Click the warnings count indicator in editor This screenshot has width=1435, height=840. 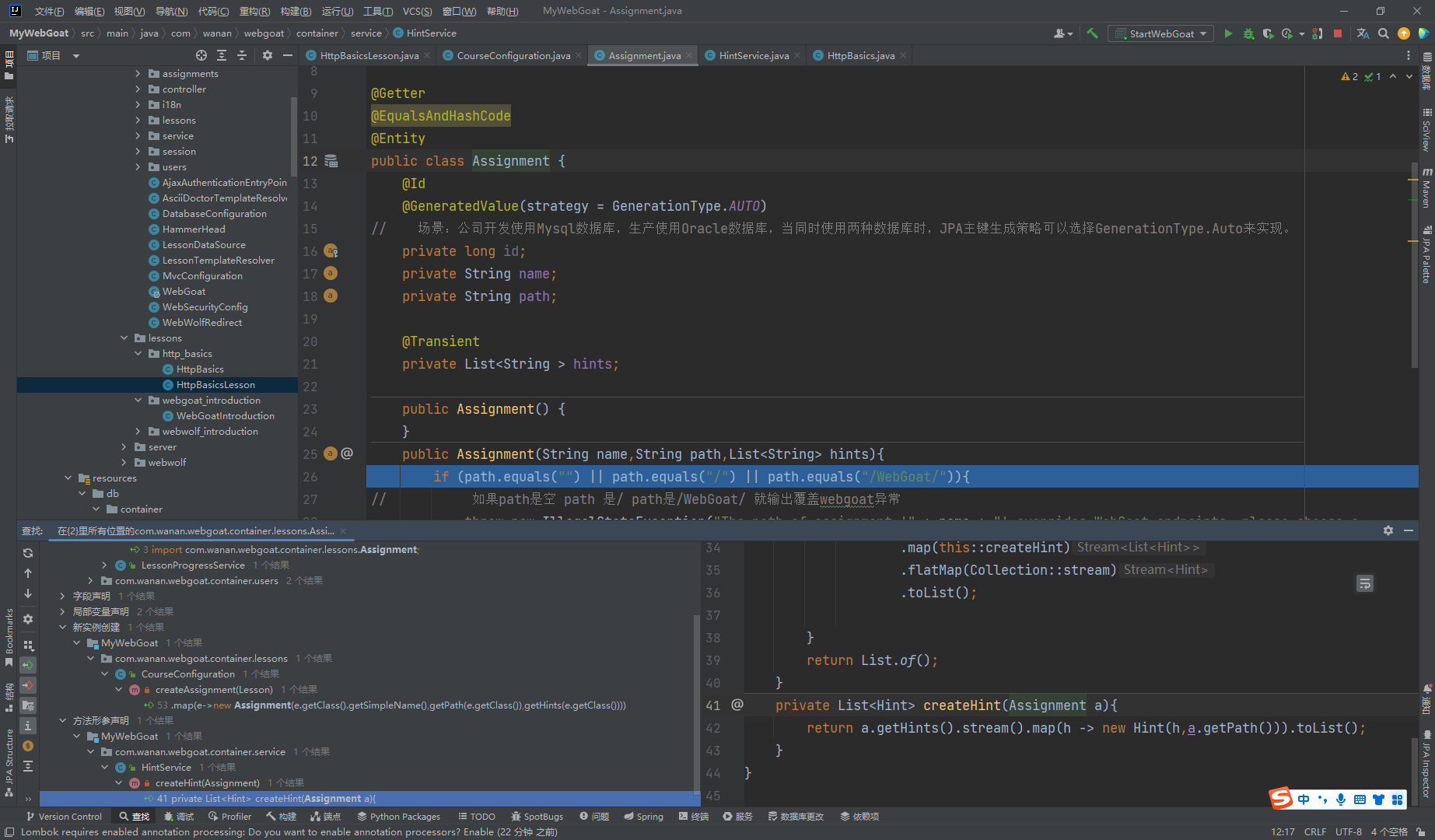(1349, 76)
